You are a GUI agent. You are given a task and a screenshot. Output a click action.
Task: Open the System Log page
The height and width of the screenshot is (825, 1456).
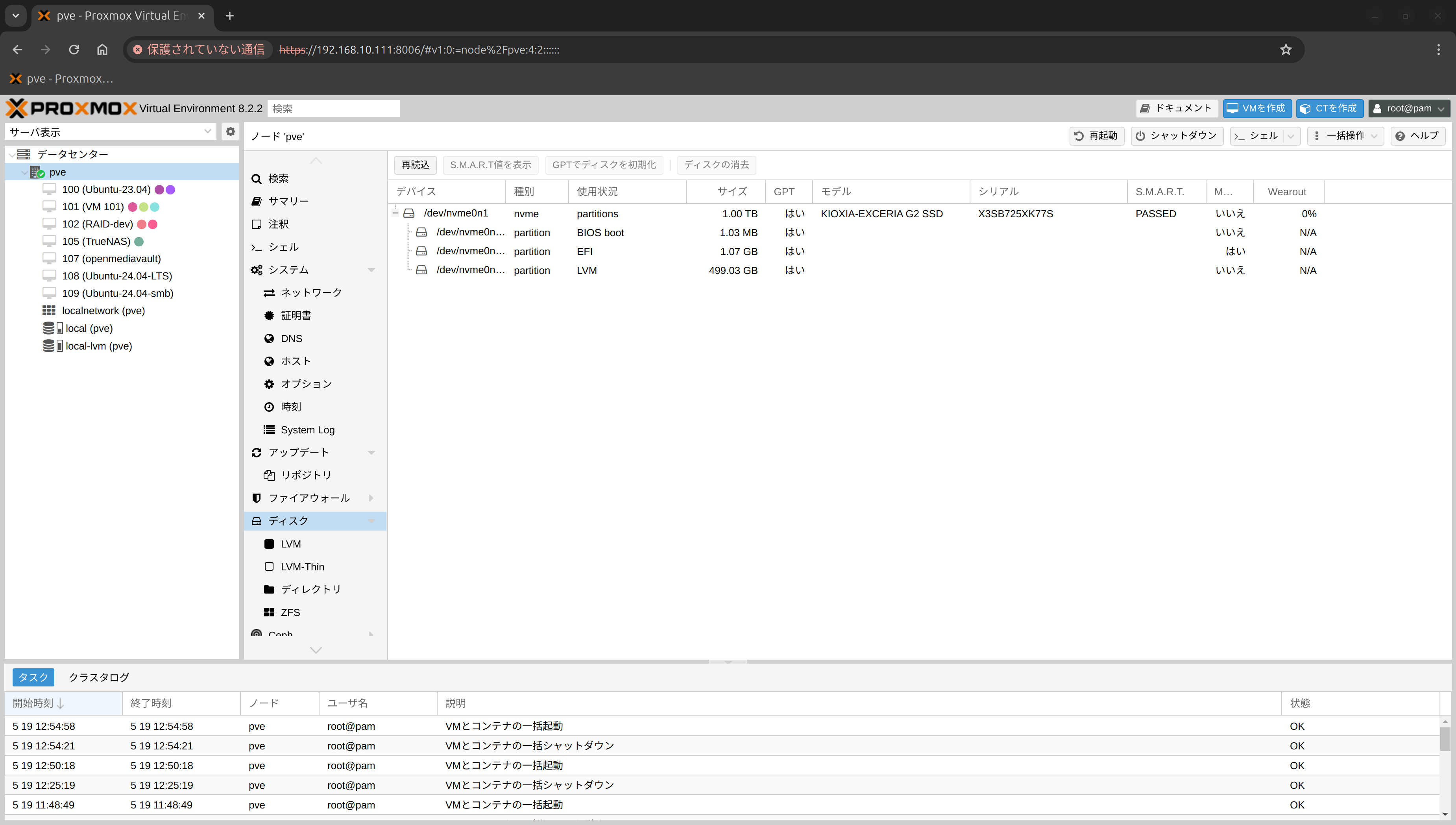point(307,429)
